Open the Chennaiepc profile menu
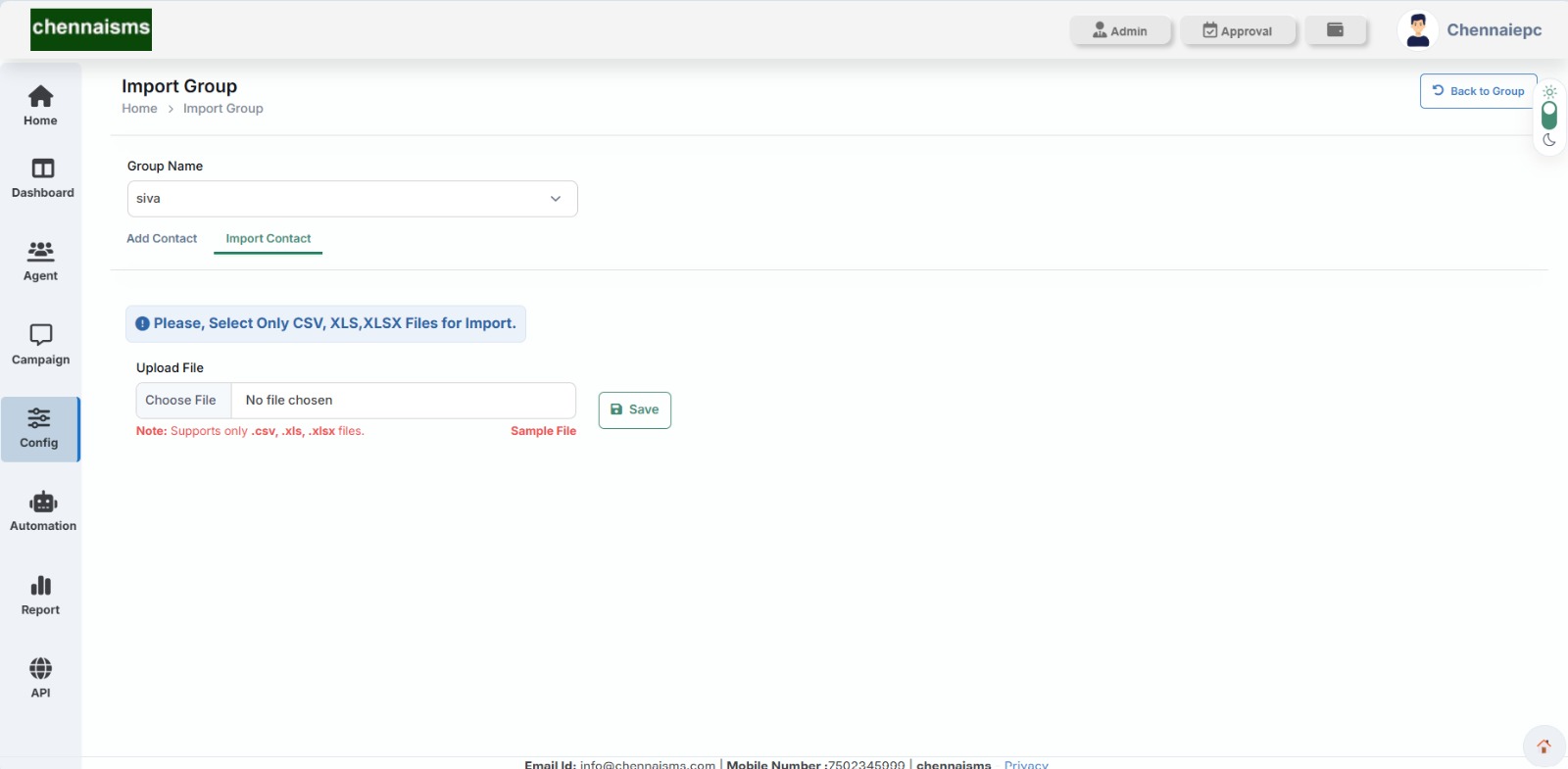Screen dimensions: 1568x769 (1470, 30)
